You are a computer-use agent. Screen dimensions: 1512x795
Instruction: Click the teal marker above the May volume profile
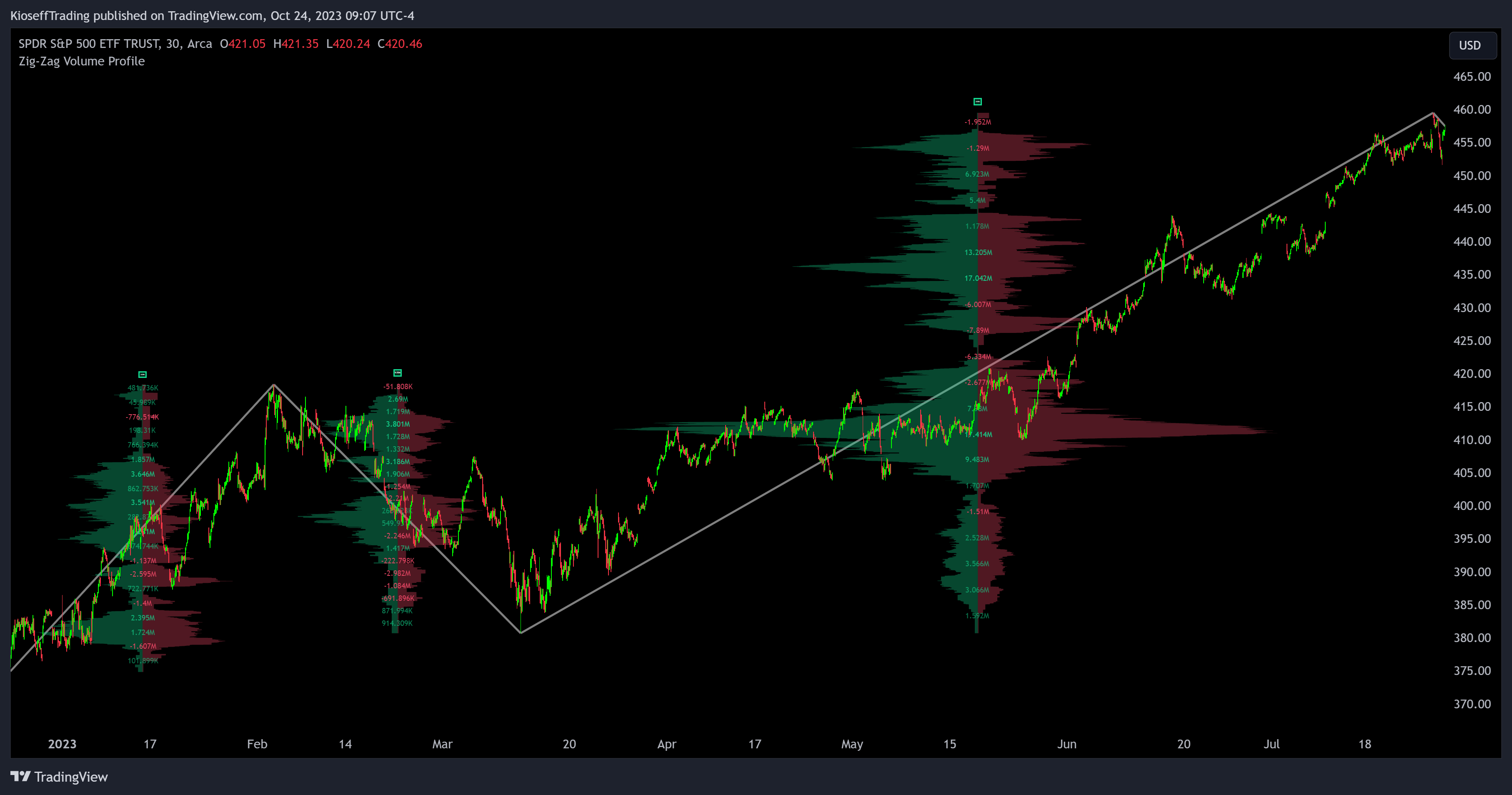click(x=977, y=102)
